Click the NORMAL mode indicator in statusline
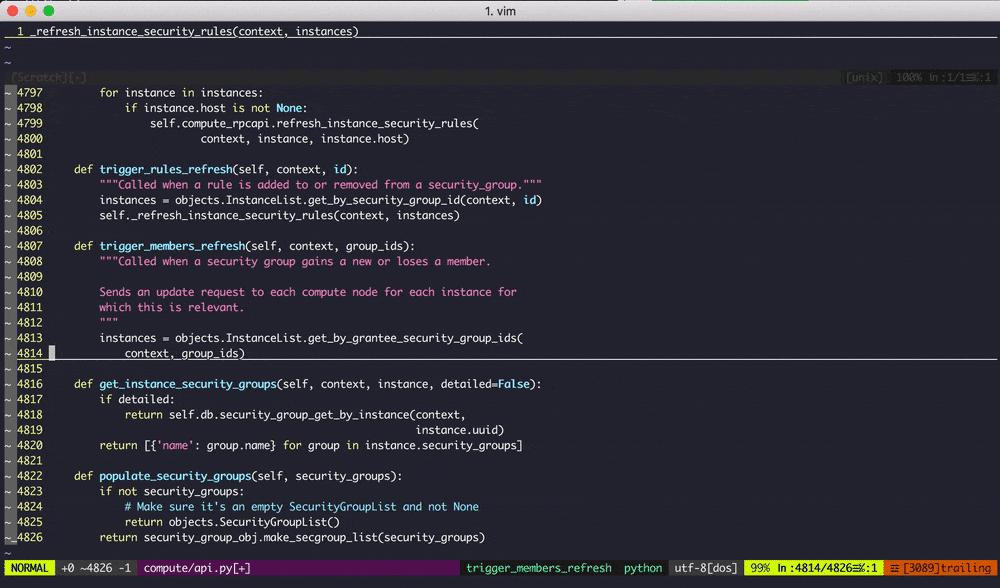Viewport: 1000px width, 588px height. [29, 567]
